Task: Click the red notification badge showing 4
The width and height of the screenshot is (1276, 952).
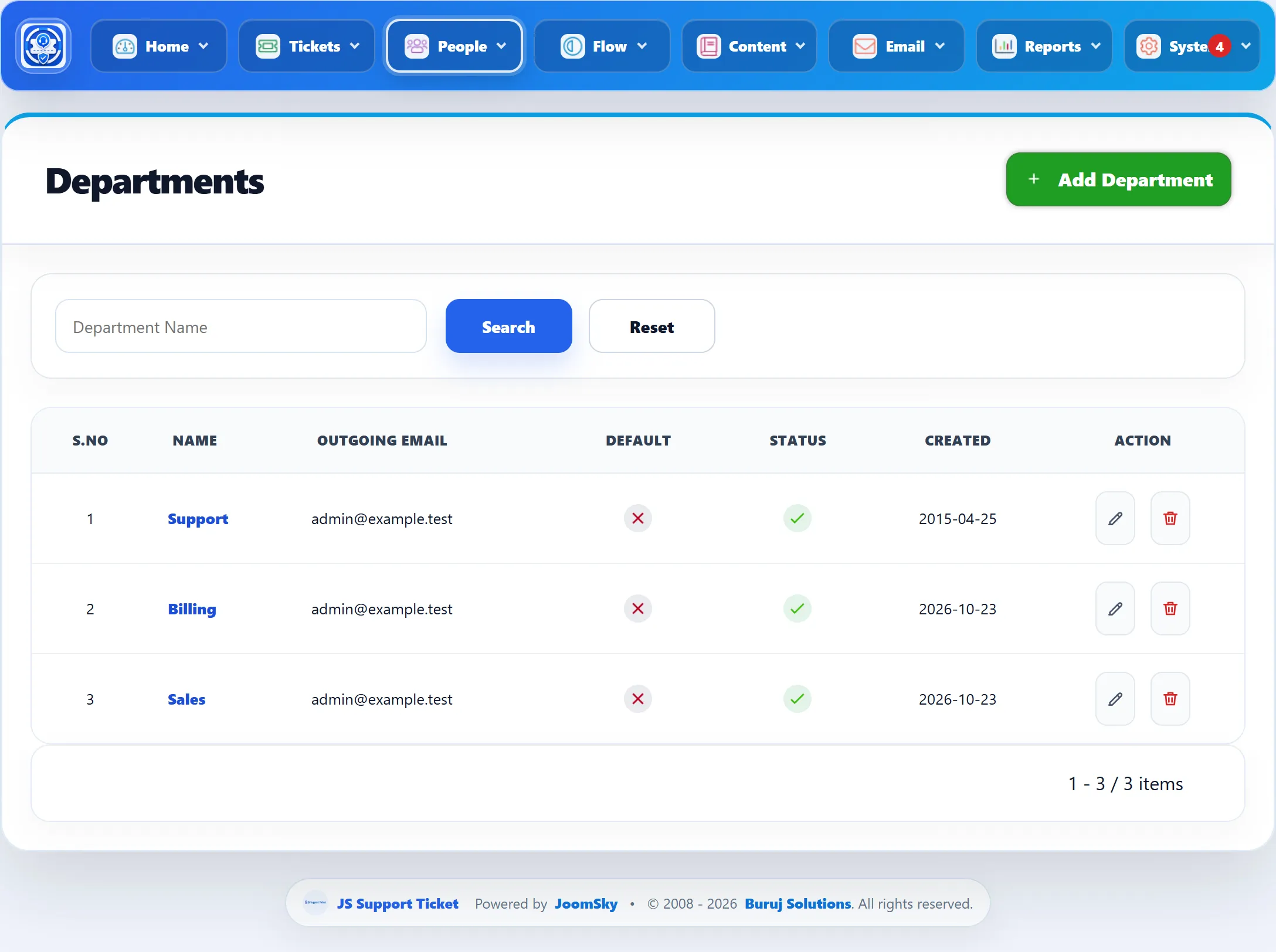Action: point(1220,46)
